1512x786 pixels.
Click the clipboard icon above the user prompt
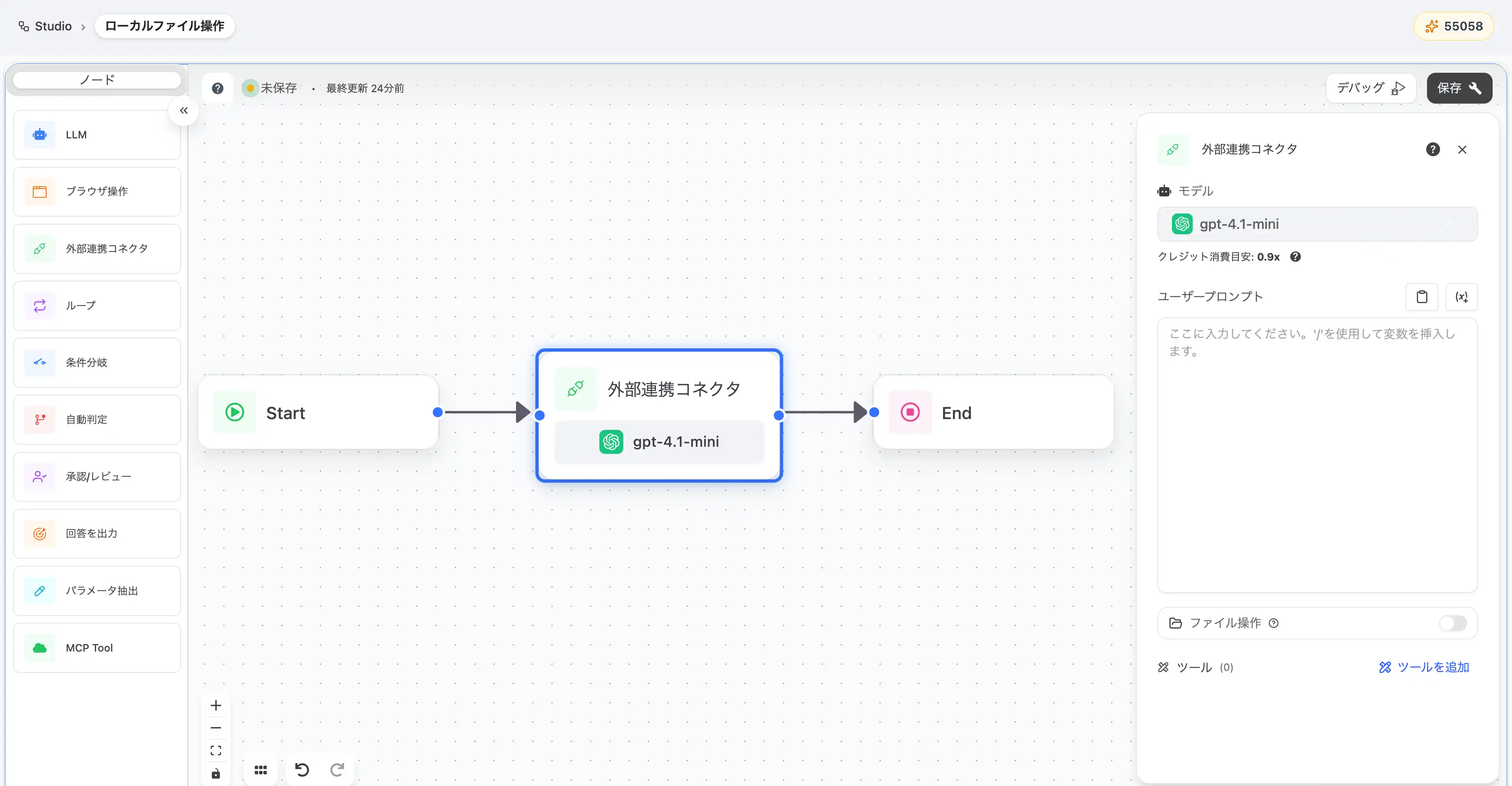click(x=1421, y=297)
